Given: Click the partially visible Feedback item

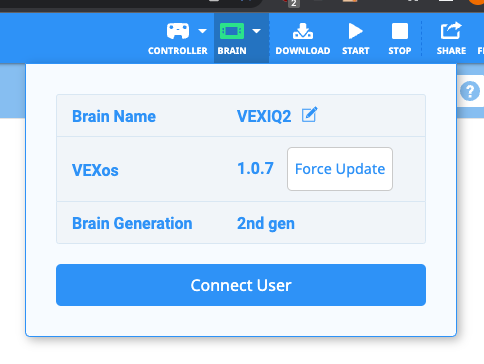Looking at the screenshot, I should click(480, 51).
